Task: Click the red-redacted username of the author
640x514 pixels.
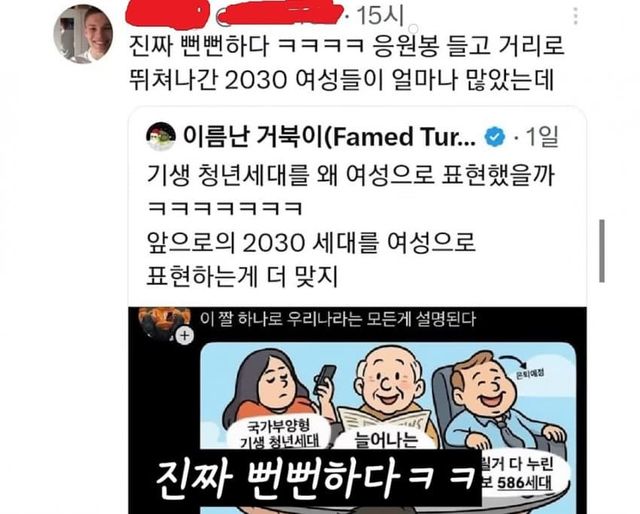Action: [x=235, y=16]
